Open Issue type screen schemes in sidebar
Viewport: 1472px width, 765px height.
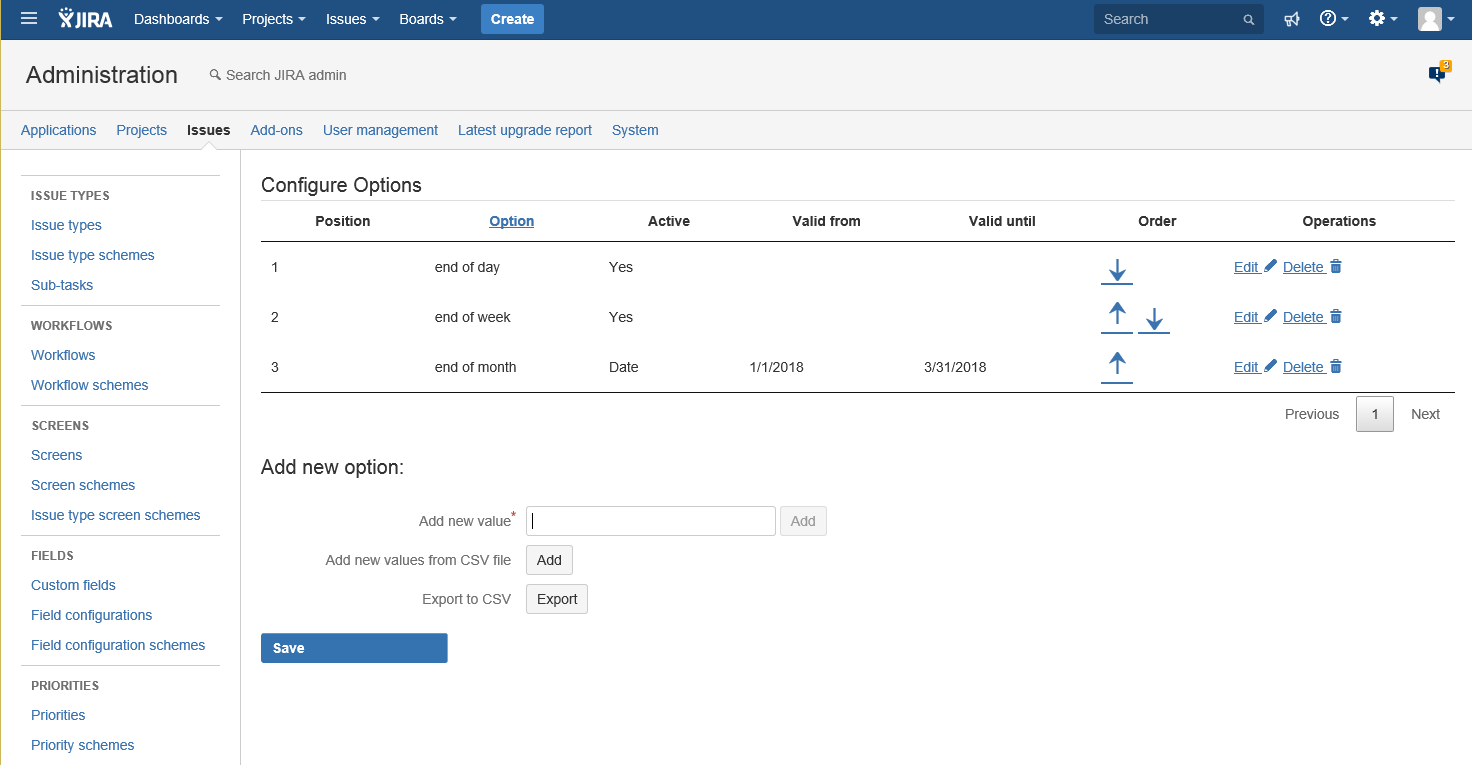tap(116, 515)
